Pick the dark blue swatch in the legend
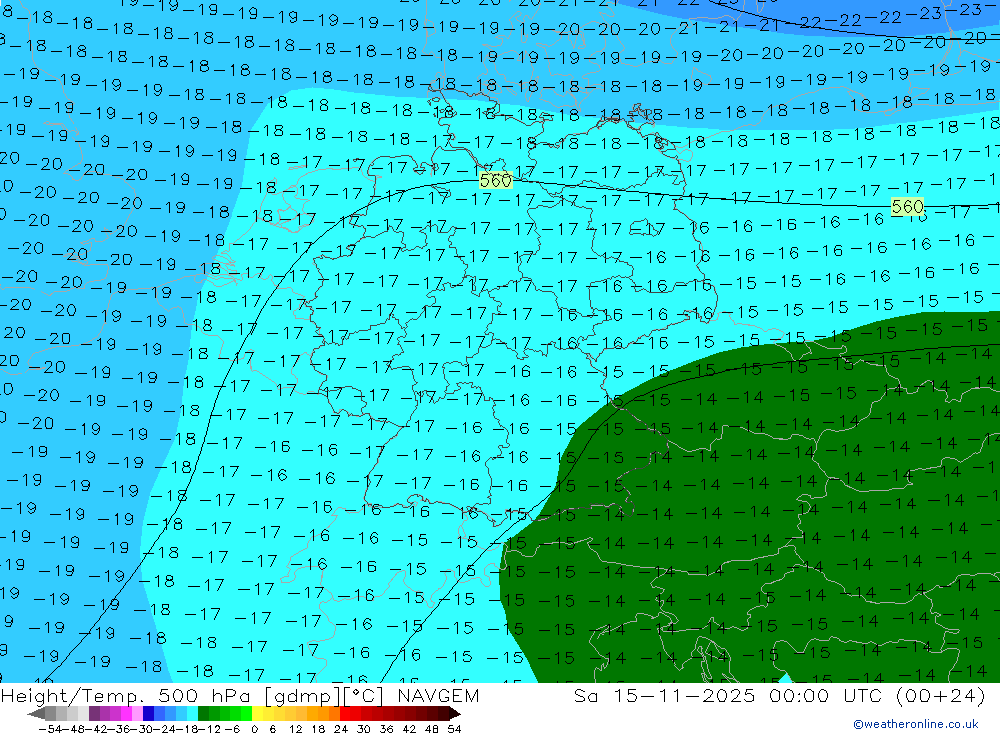The width and height of the screenshot is (1000, 733). point(148,713)
